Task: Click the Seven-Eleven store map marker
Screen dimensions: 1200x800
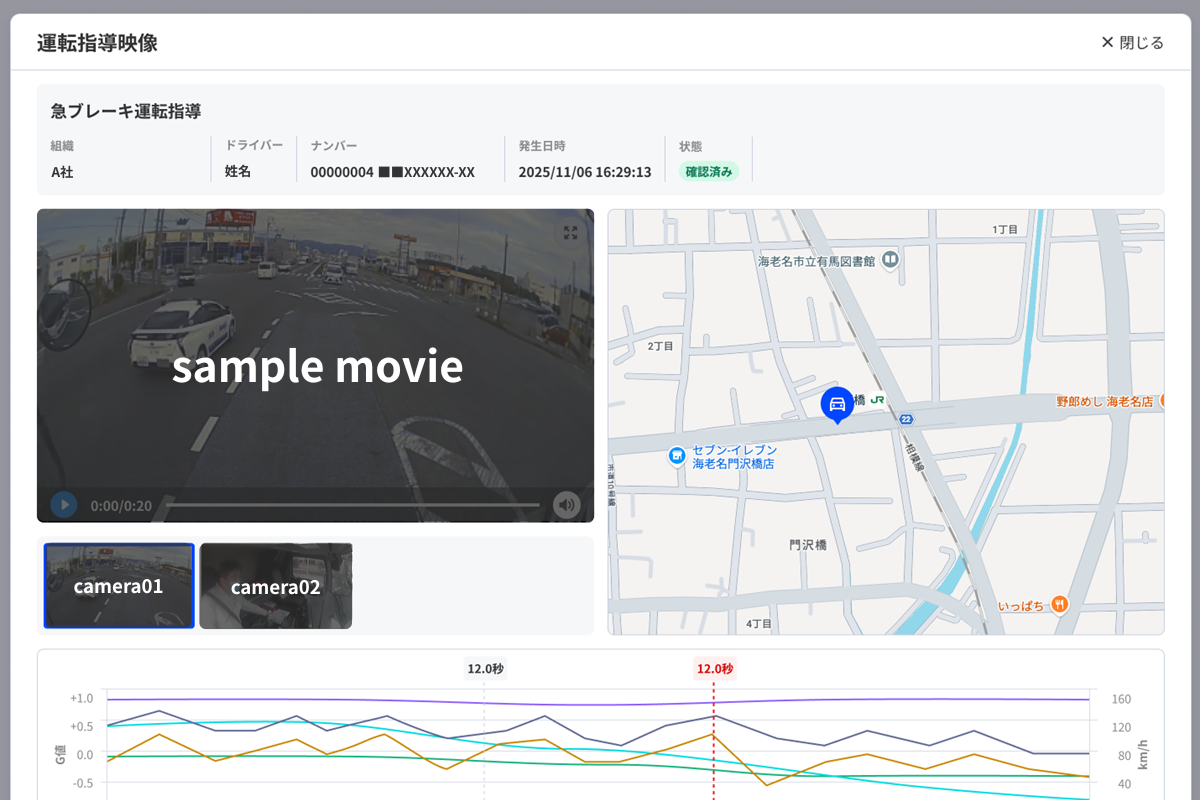Action: (x=677, y=457)
